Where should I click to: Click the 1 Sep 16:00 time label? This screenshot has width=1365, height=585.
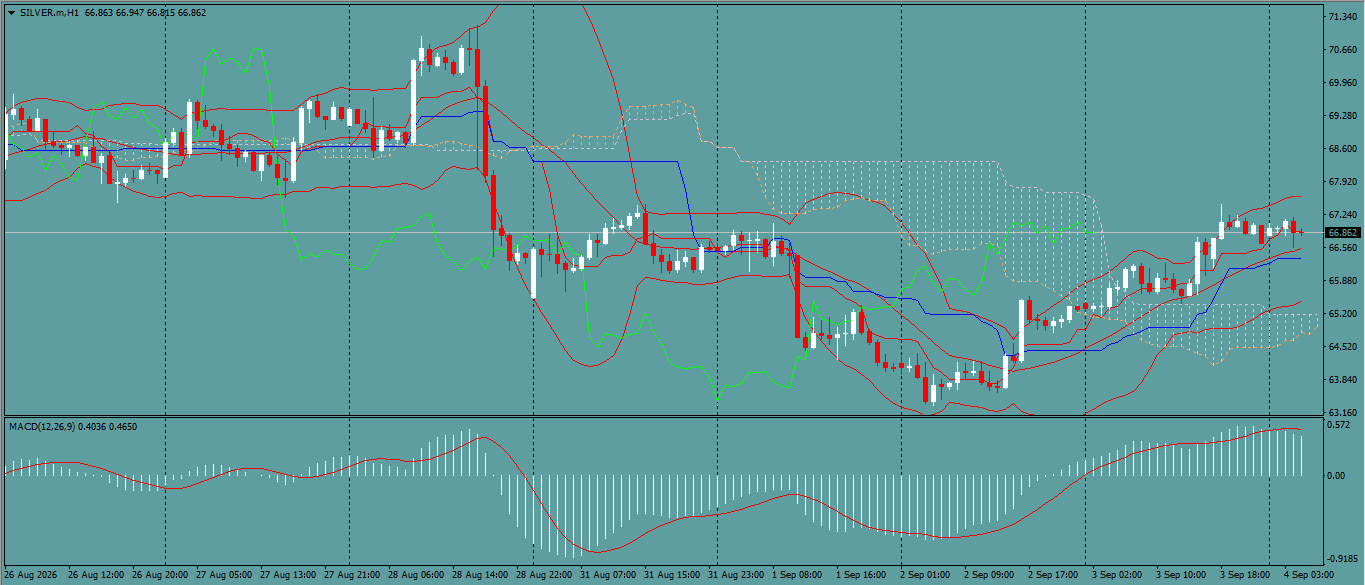861,576
